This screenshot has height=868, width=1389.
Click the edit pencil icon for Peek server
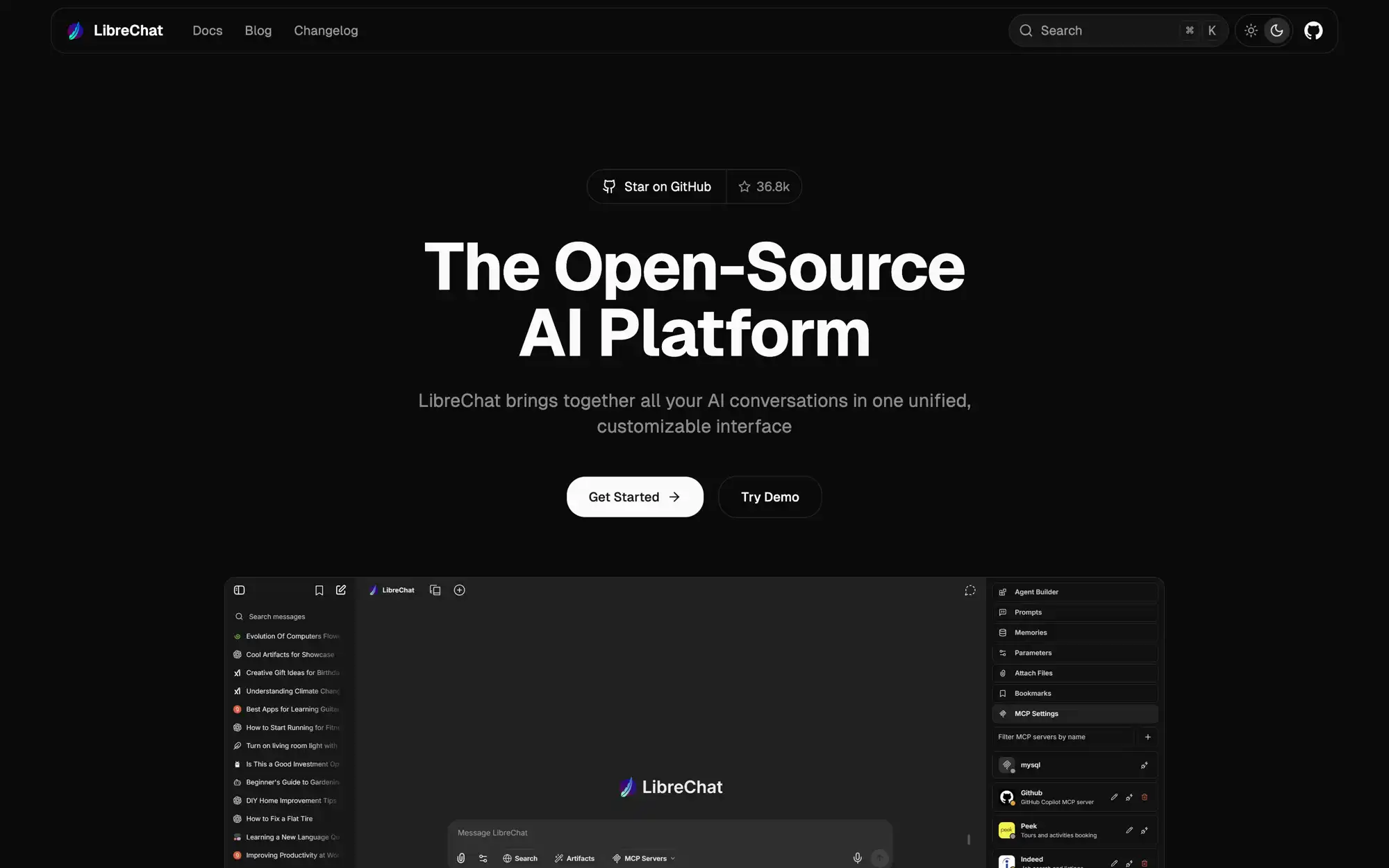pyautogui.click(x=1129, y=831)
